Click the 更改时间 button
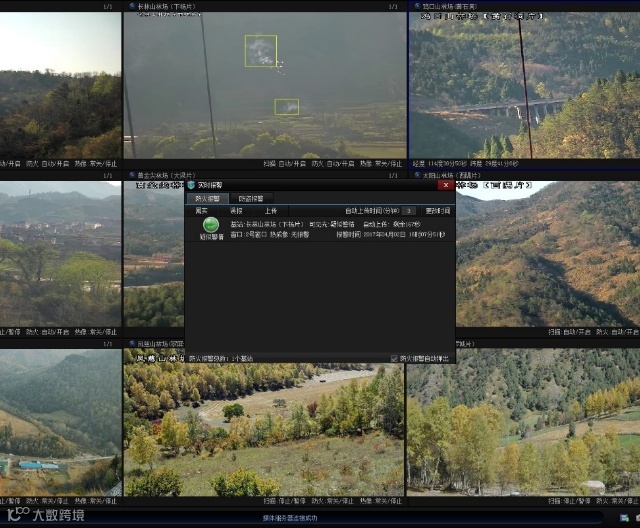 [438, 211]
